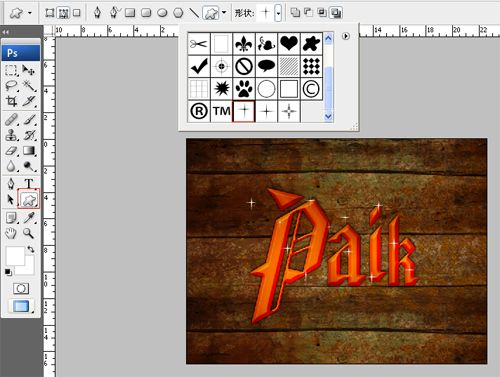Select the Dodge tool
The width and height of the screenshot is (500, 377).
(x=29, y=166)
